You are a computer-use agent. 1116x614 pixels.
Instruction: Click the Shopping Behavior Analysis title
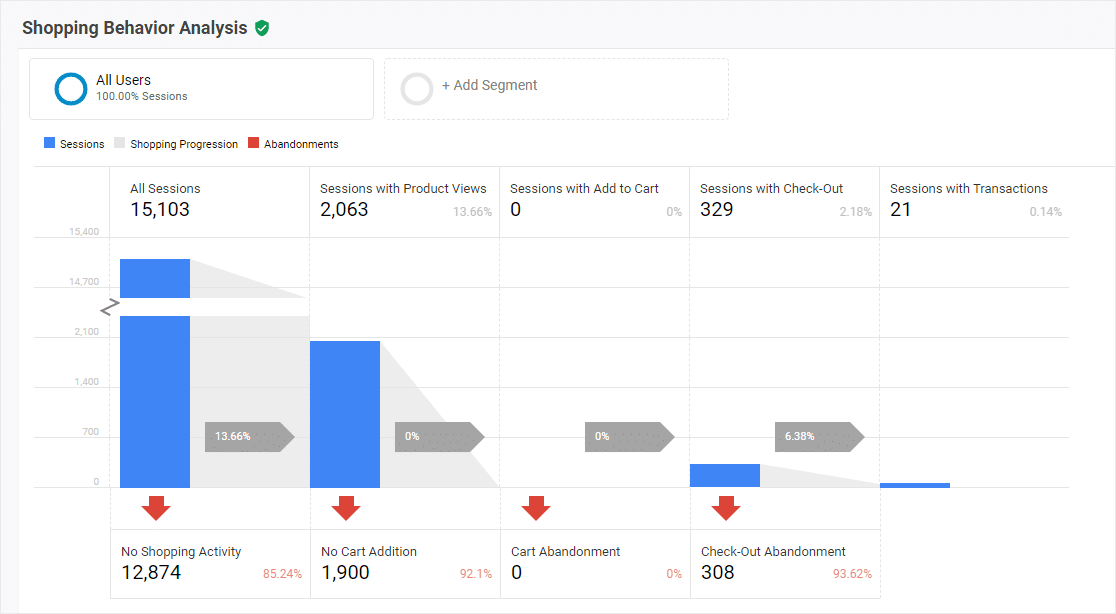tap(135, 28)
